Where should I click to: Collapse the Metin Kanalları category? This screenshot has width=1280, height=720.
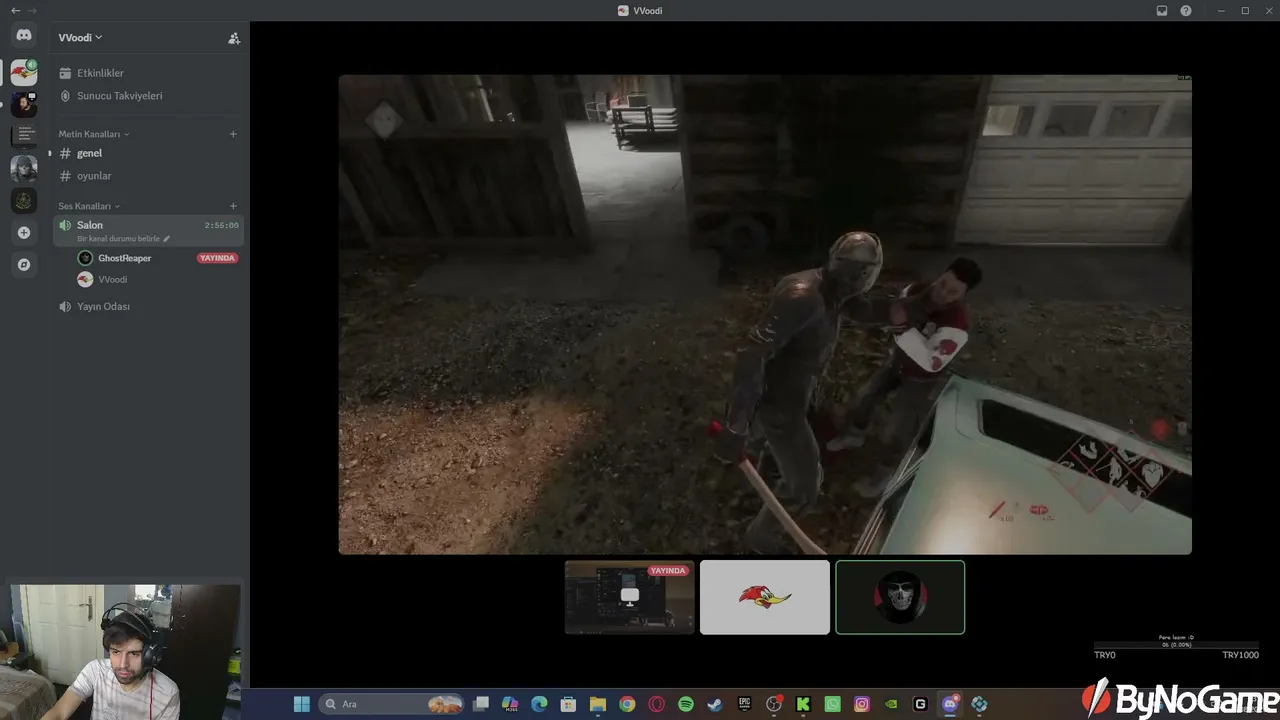tap(94, 134)
